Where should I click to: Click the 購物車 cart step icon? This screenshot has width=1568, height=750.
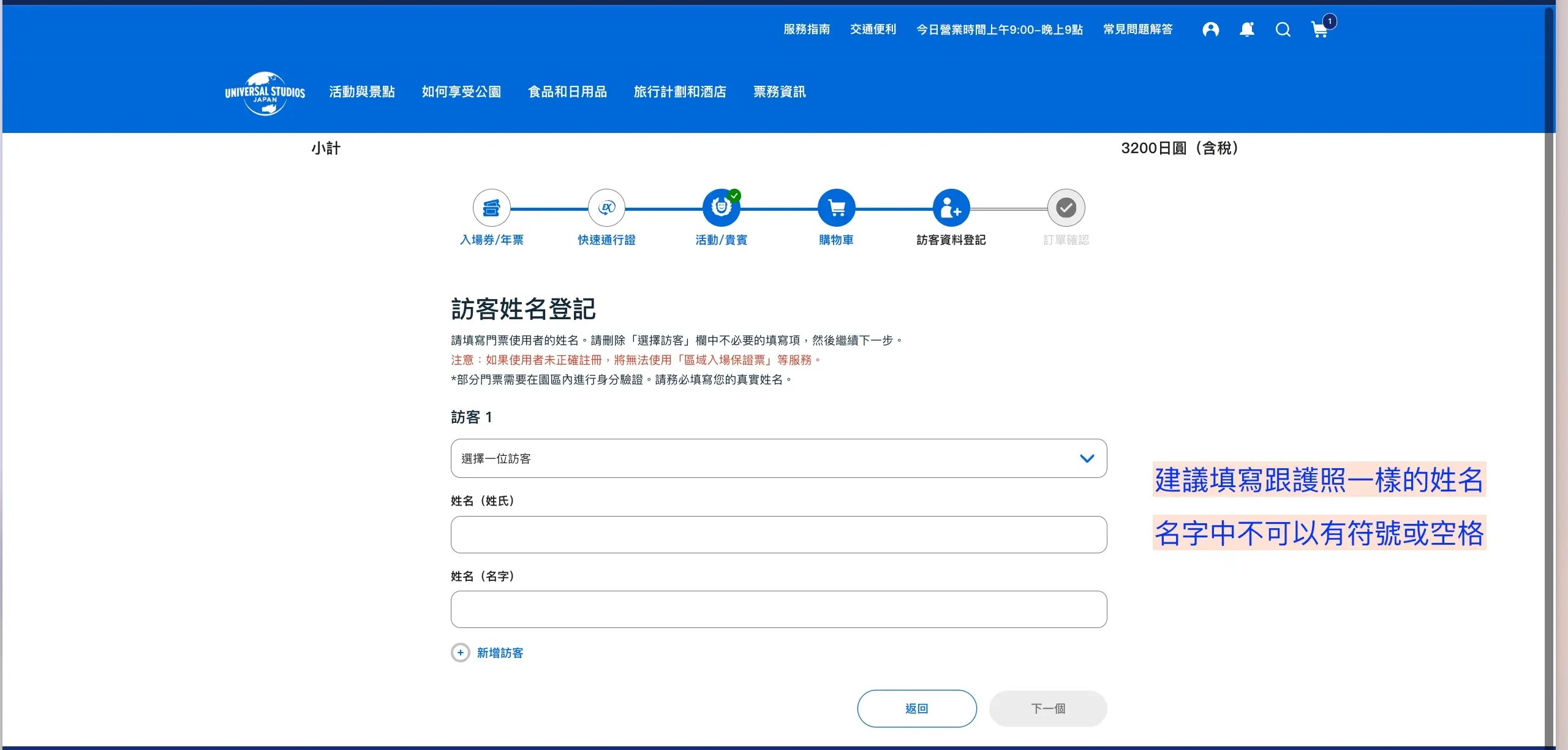836,208
